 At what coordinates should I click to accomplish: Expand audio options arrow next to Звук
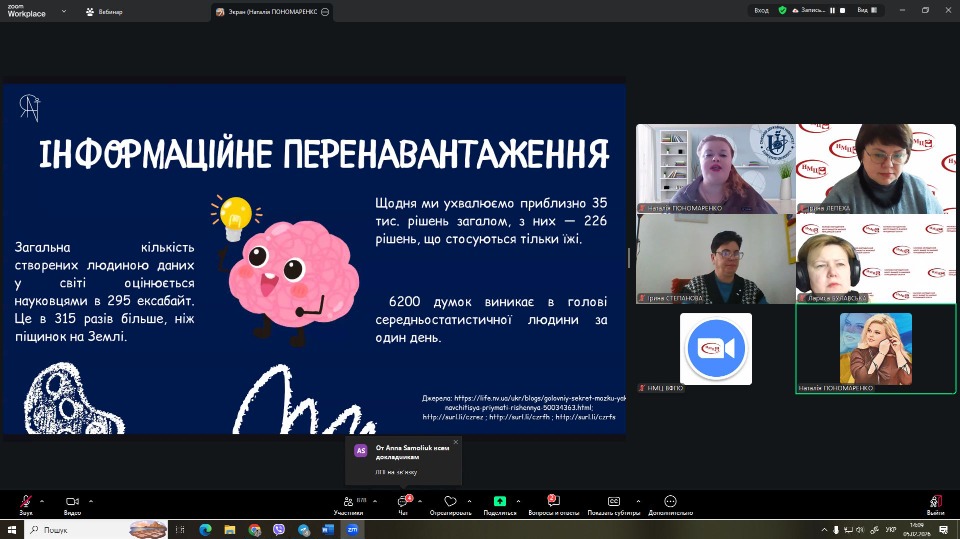43,499
